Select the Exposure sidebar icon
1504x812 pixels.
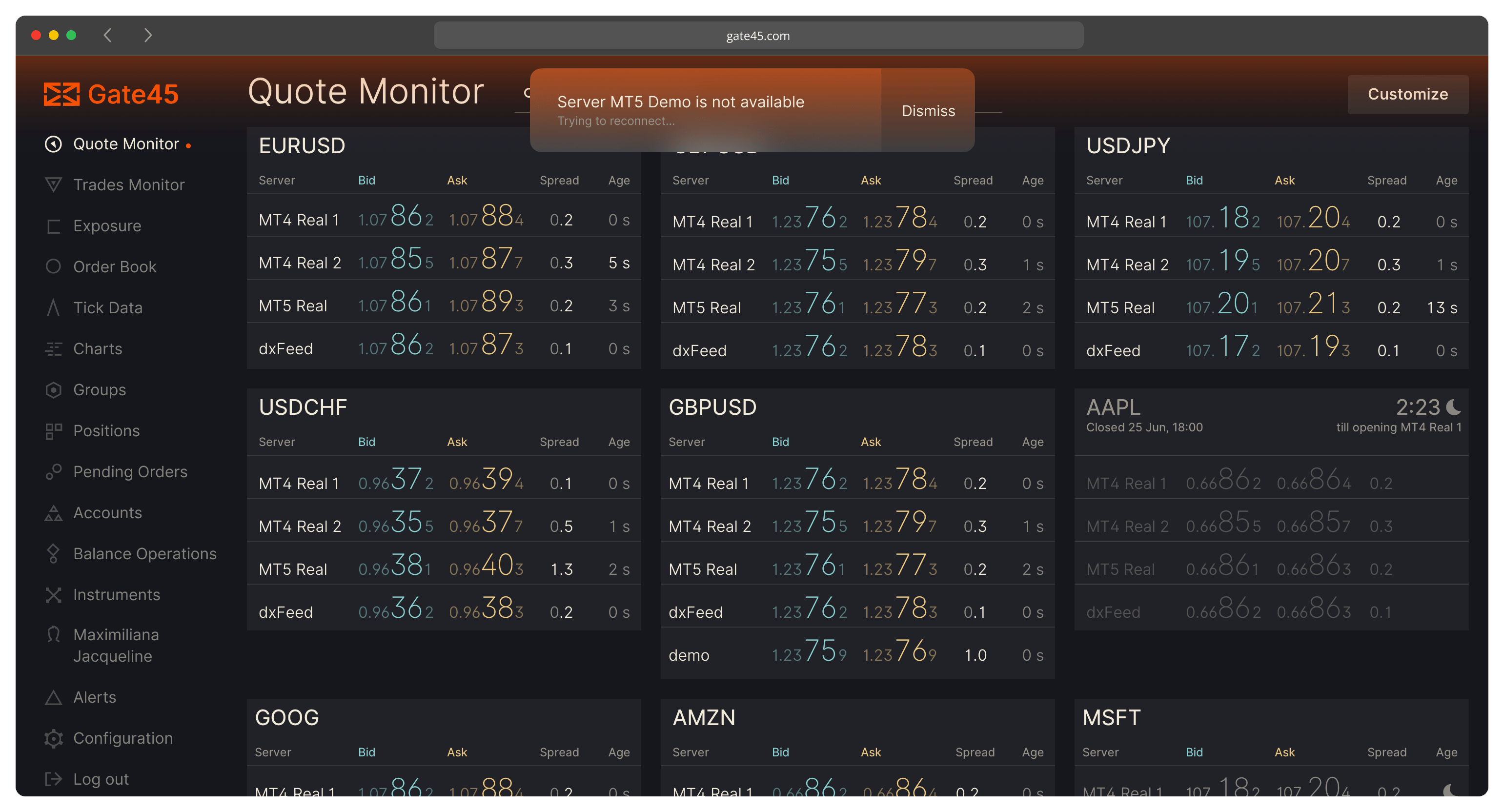click(53, 226)
